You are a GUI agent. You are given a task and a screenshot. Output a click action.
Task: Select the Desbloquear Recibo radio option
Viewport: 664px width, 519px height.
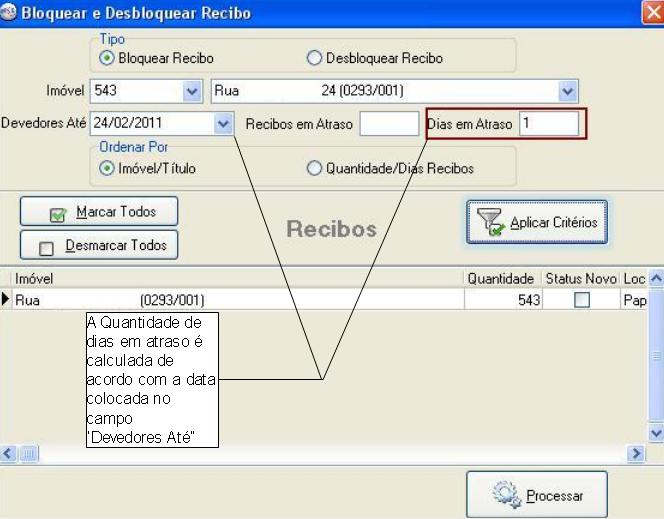[x=314, y=58]
